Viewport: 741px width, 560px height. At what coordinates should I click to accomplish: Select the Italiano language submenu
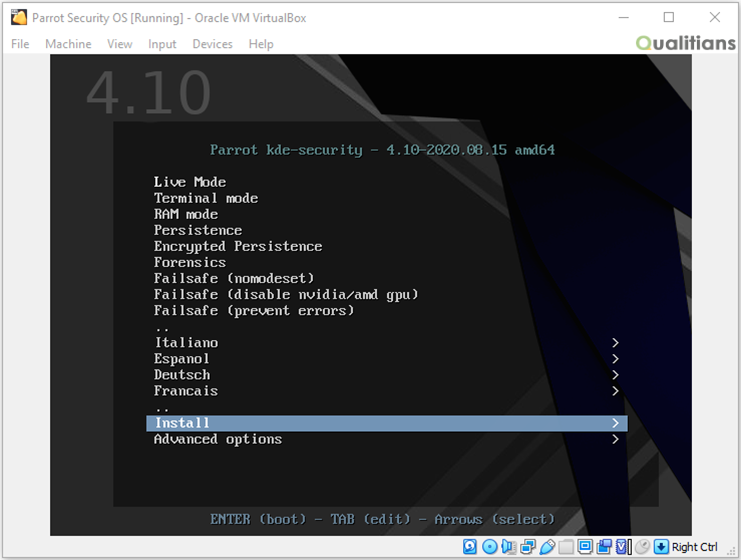[387, 343]
